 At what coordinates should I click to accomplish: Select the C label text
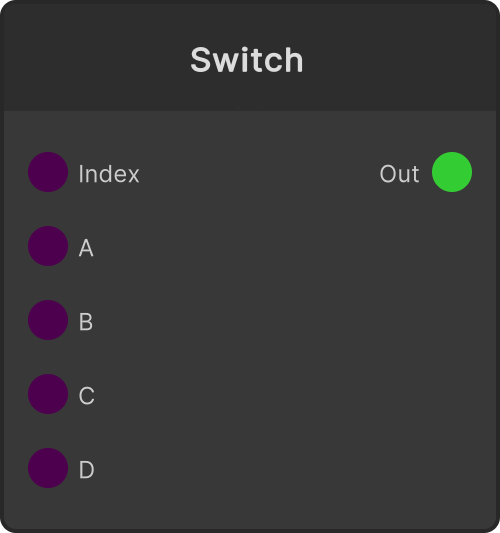pyautogui.click(x=86, y=396)
